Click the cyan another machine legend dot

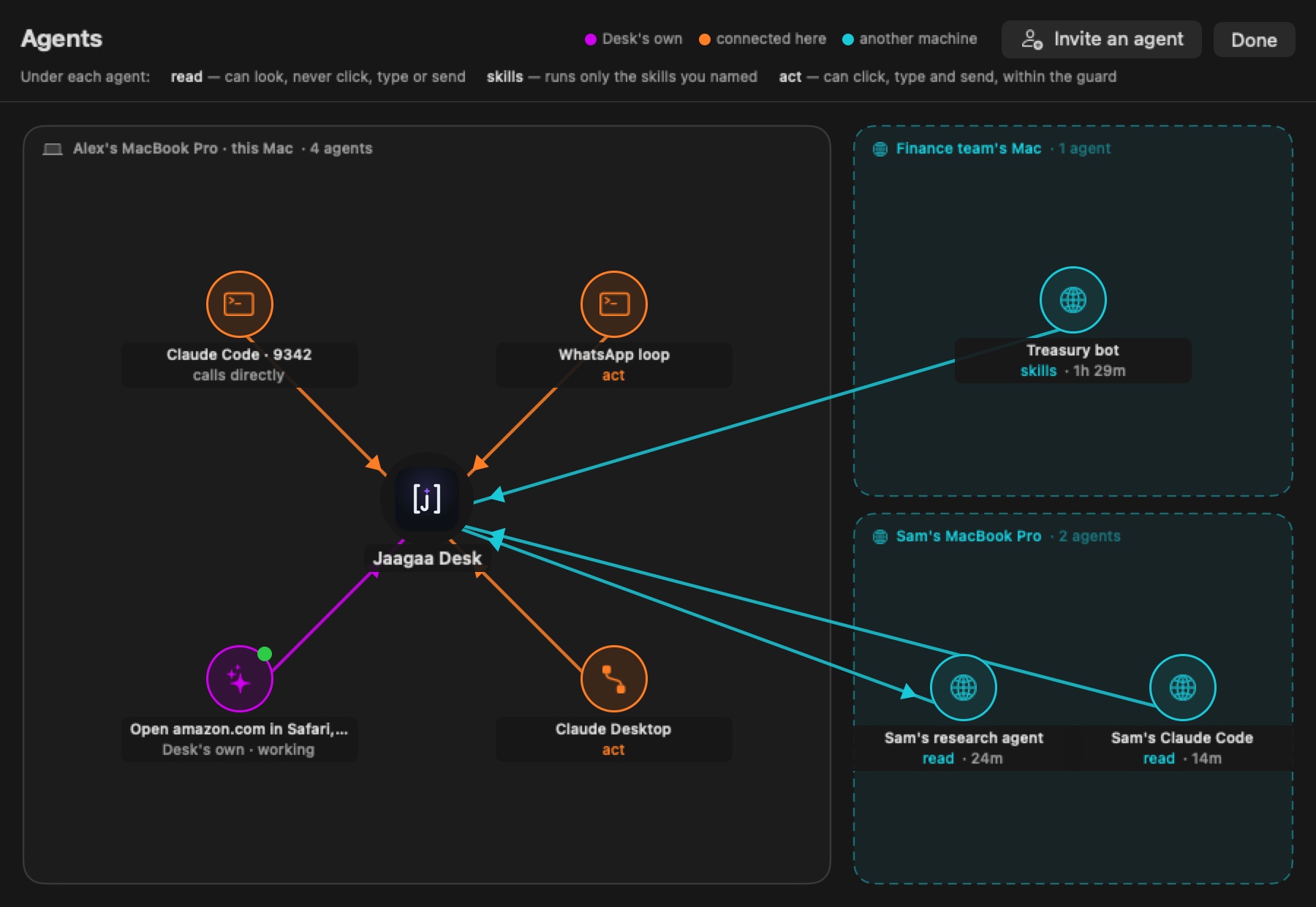[848, 39]
